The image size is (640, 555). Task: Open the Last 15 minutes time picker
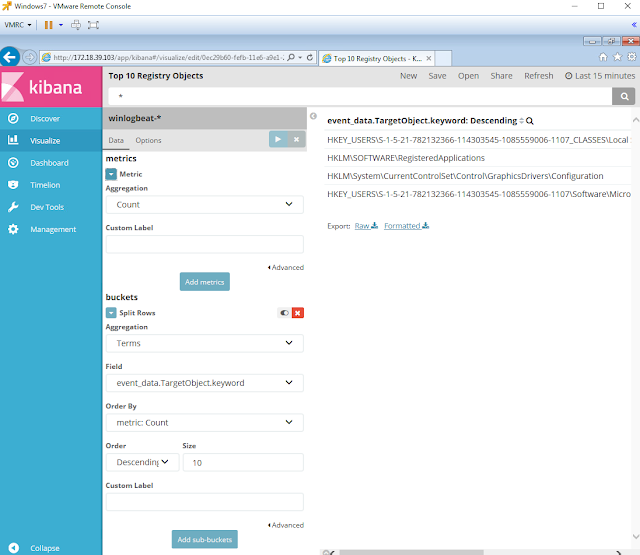(x=600, y=76)
